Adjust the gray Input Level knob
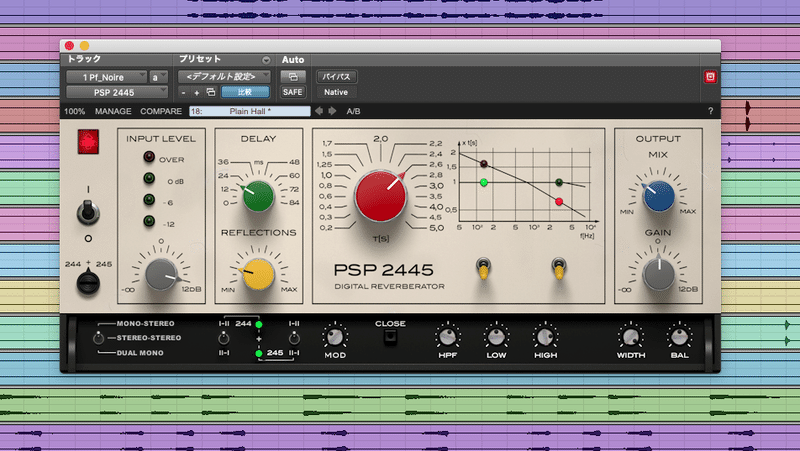The height and width of the screenshot is (451, 800). pyautogui.click(x=161, y=274)
